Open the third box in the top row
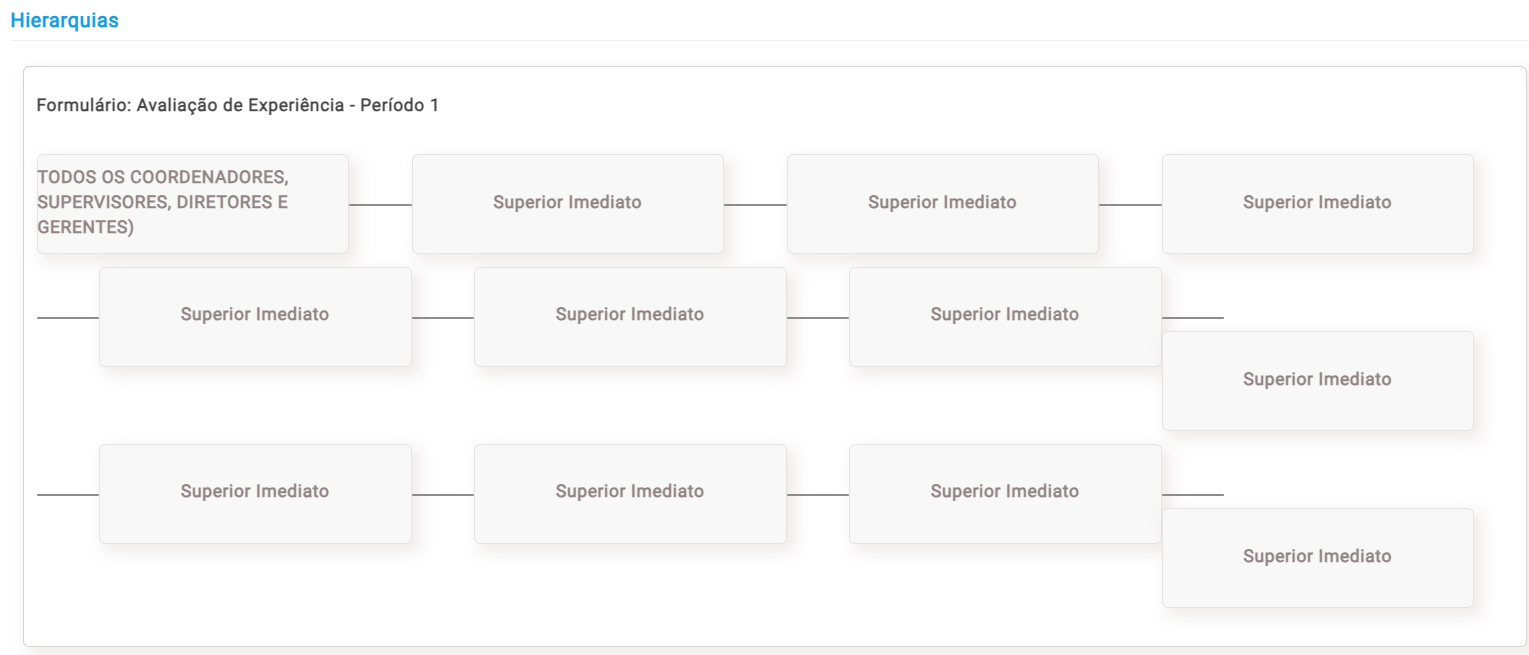Viewport: 1529px width, 655px height. (x=942, y=203)
